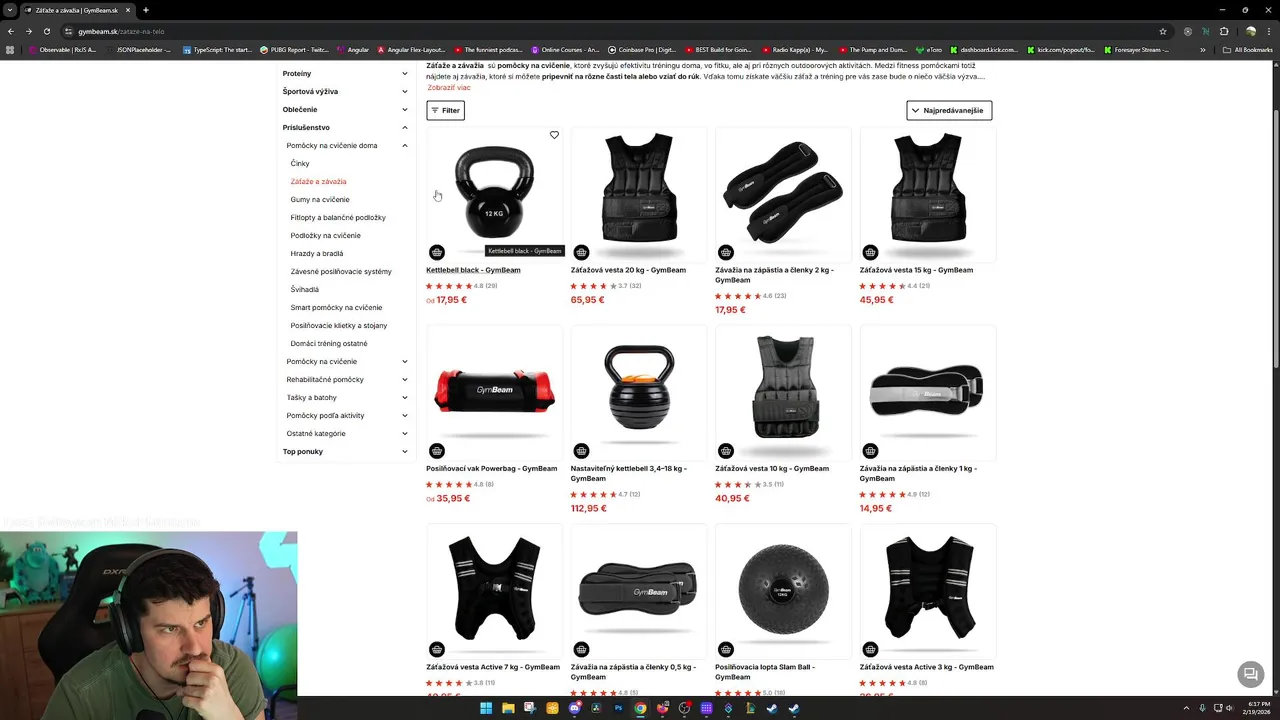Screen dimensions: 1280x720
Task: Open Posilňovací vak Powerbag product link
Action: click(492, 468)
